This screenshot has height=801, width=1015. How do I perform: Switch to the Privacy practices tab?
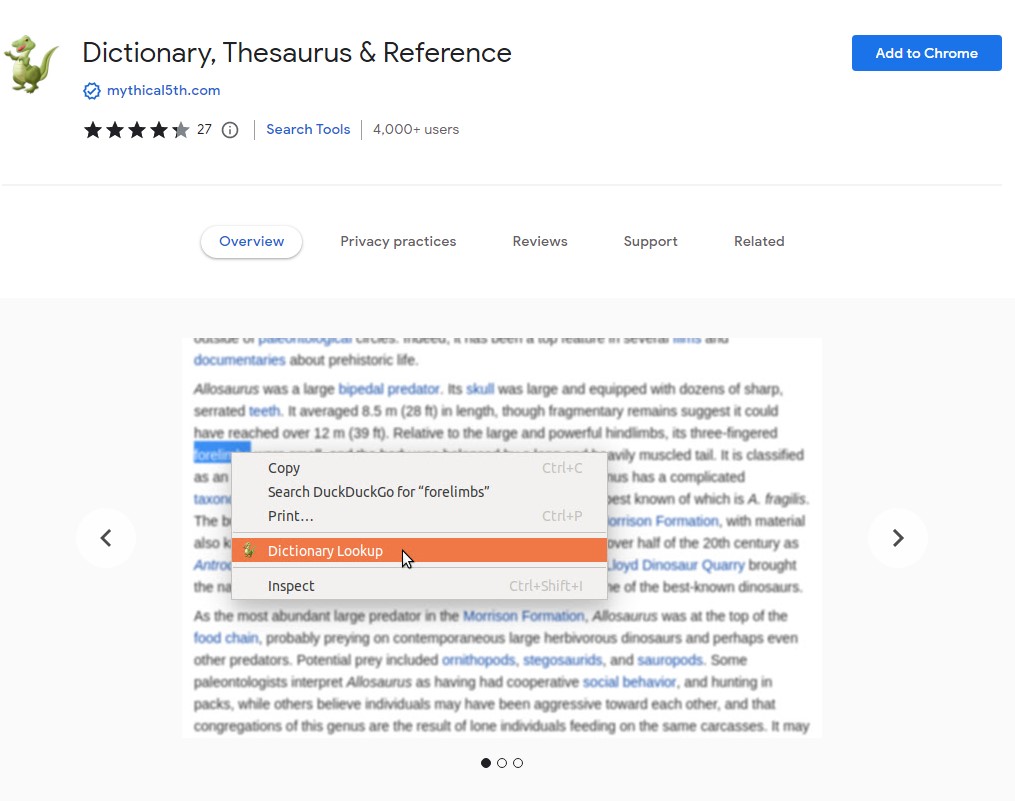tap(398, 241)
